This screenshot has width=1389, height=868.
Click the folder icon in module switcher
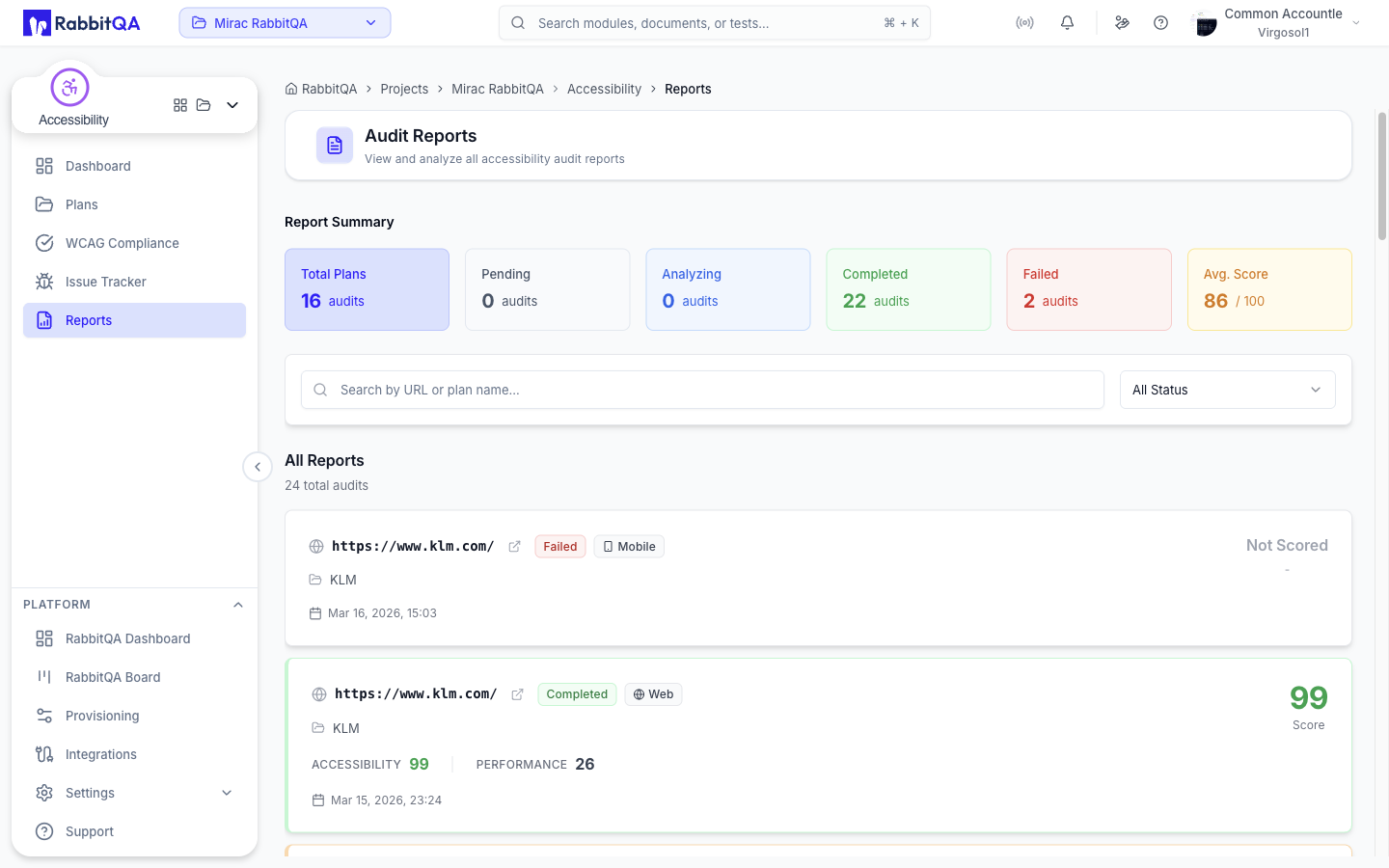click(204, 105)
